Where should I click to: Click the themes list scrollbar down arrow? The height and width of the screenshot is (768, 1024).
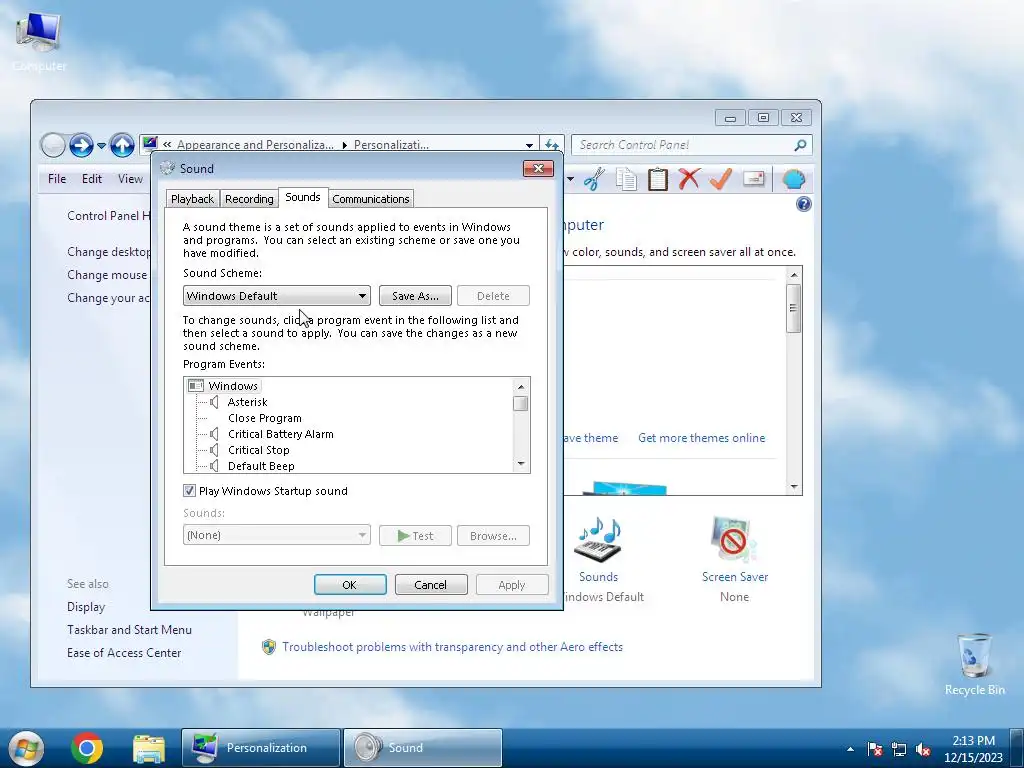point(793,487)
